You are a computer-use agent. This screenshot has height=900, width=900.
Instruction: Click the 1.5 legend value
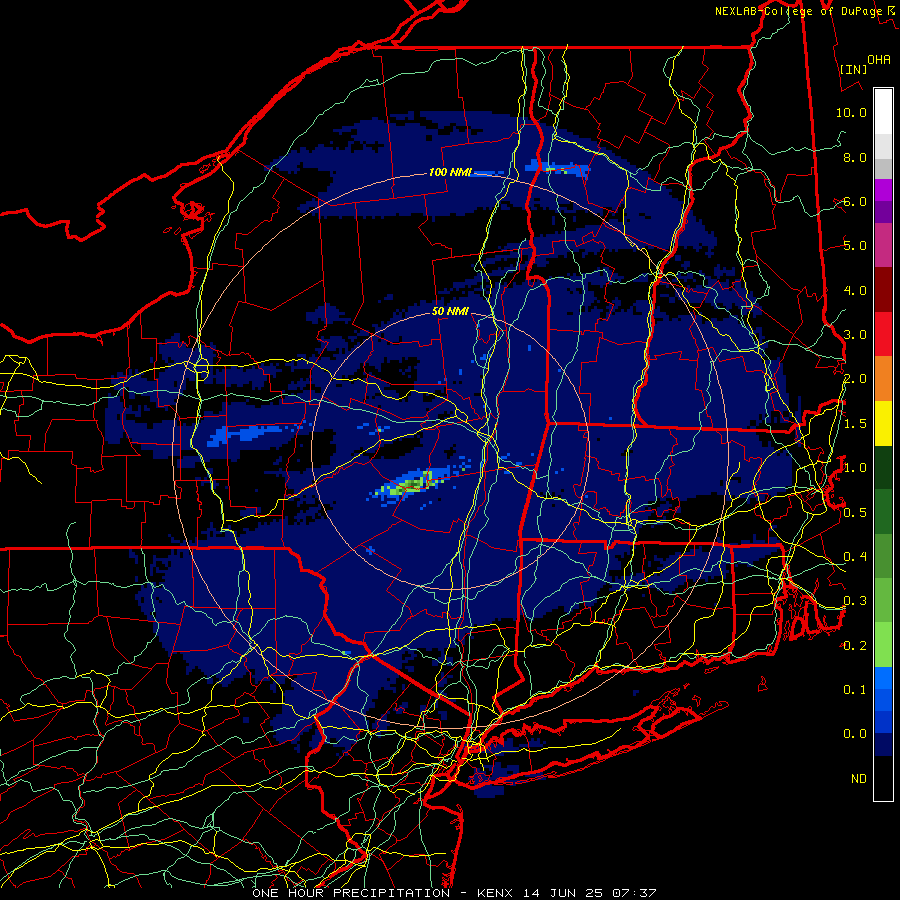click(x=855, y=424)
